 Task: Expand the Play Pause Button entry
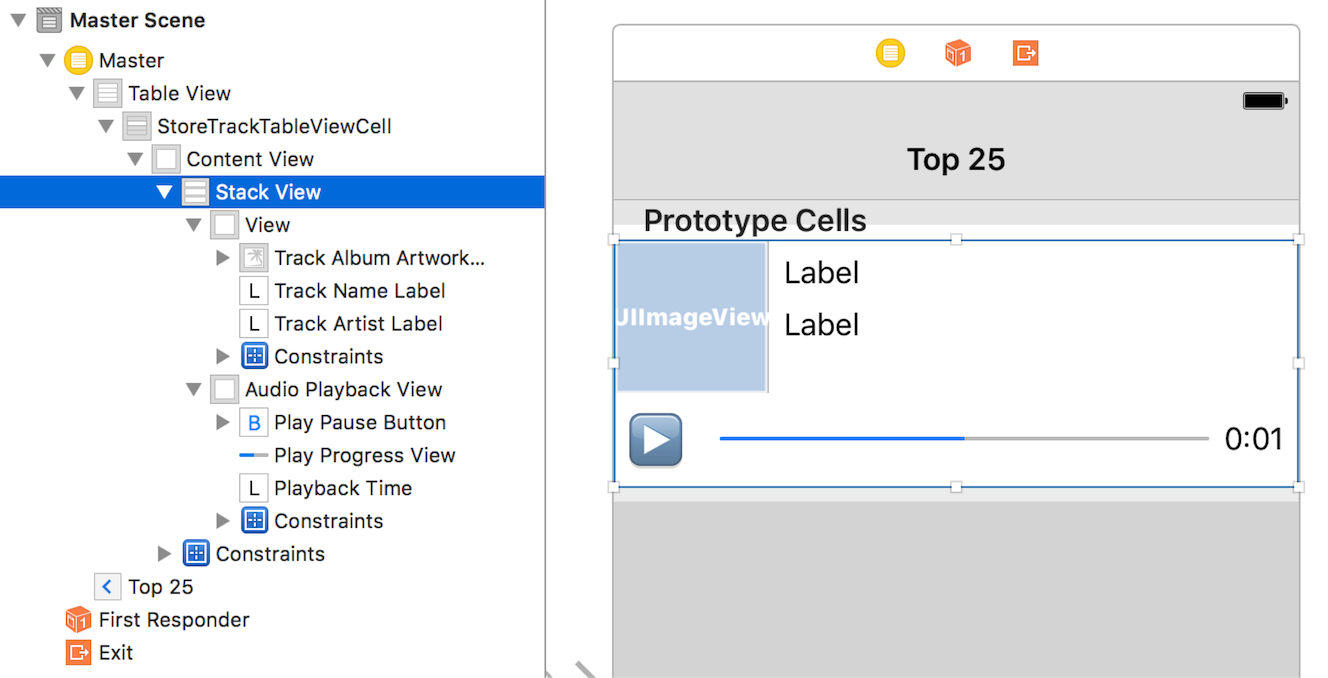point(222,422)
